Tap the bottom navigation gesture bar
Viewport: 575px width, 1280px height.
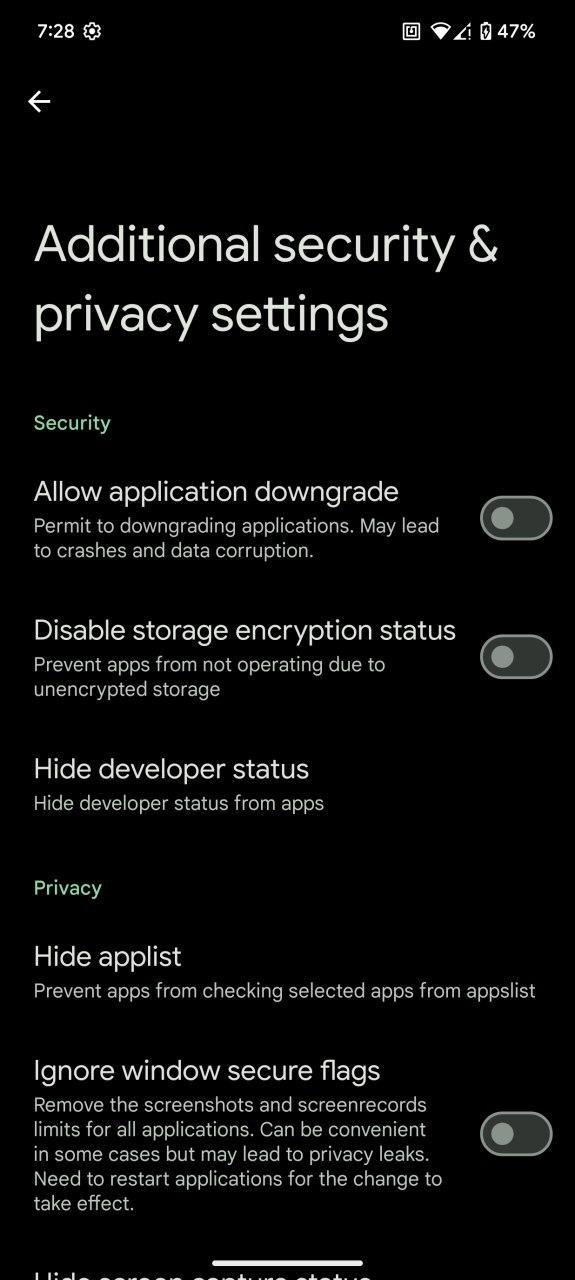click(x=288, y=1263)
